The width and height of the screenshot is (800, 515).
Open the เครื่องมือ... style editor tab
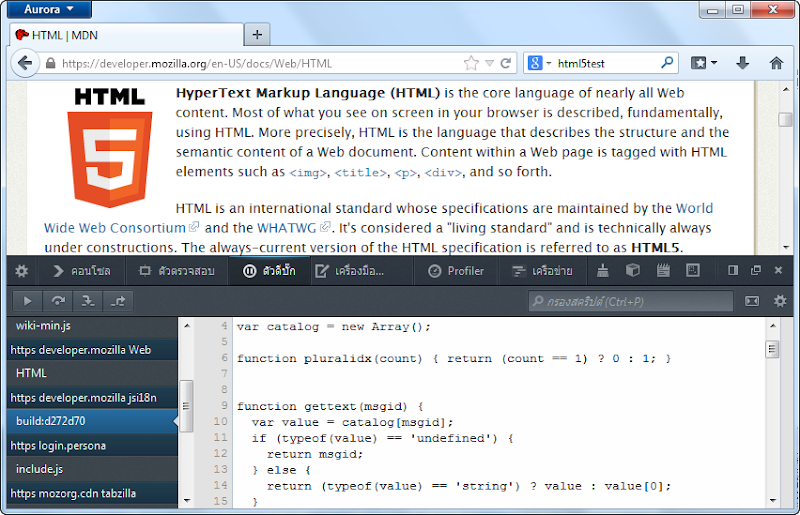(x=350, y=271)
